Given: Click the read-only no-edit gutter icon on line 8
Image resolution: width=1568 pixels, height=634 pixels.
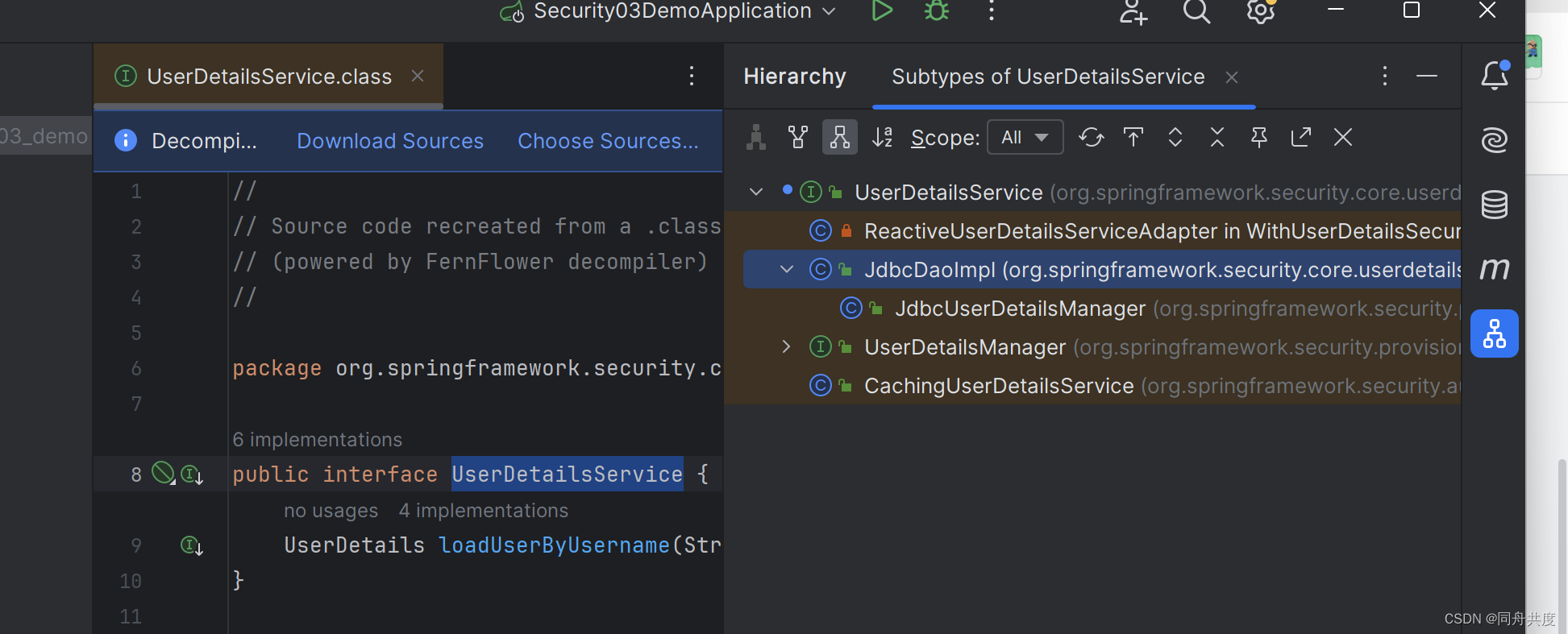Looking at the screenshot, I should click(164, 473).
